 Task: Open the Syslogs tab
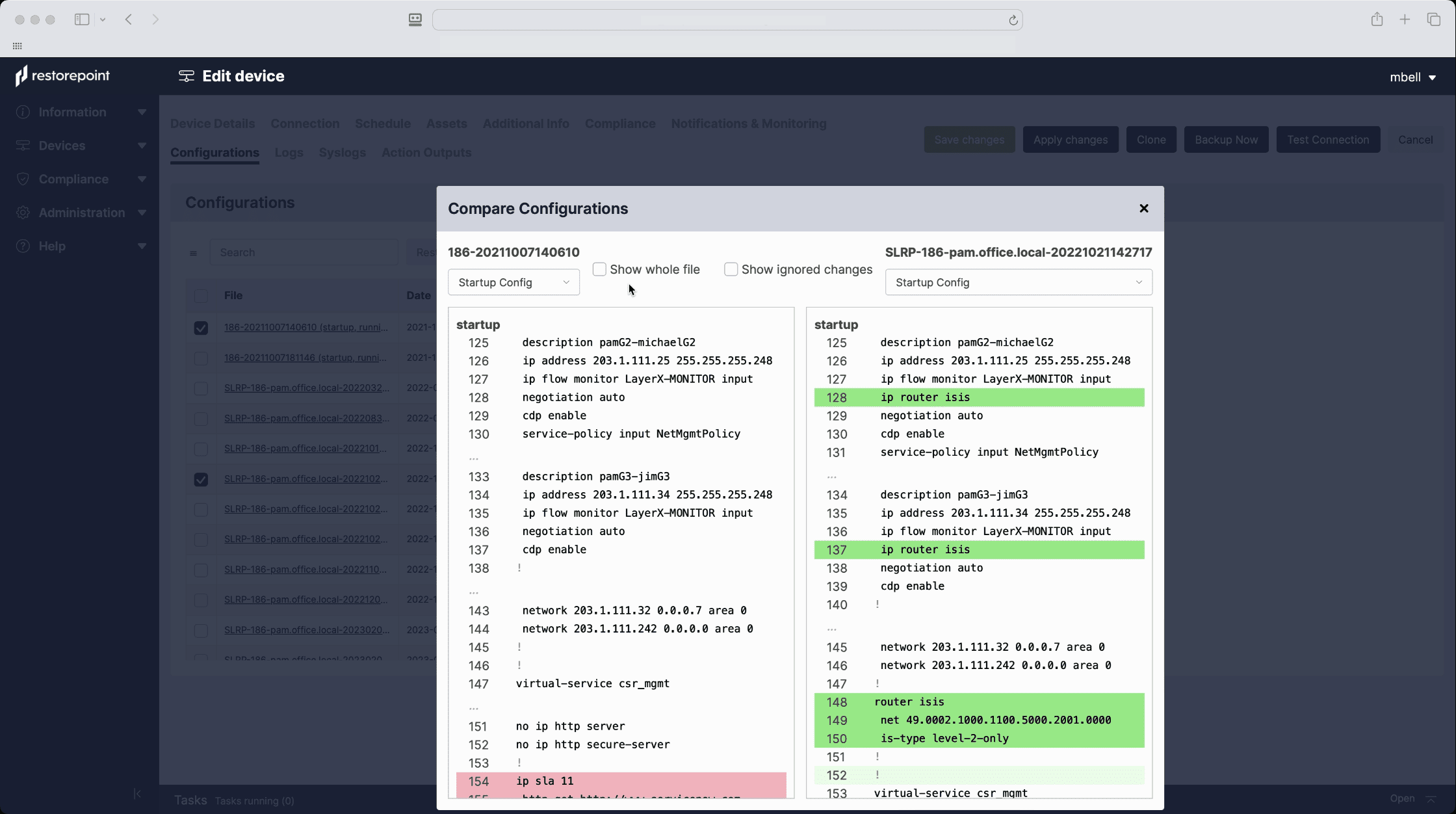pyautogui.click(x=342, y=153)
